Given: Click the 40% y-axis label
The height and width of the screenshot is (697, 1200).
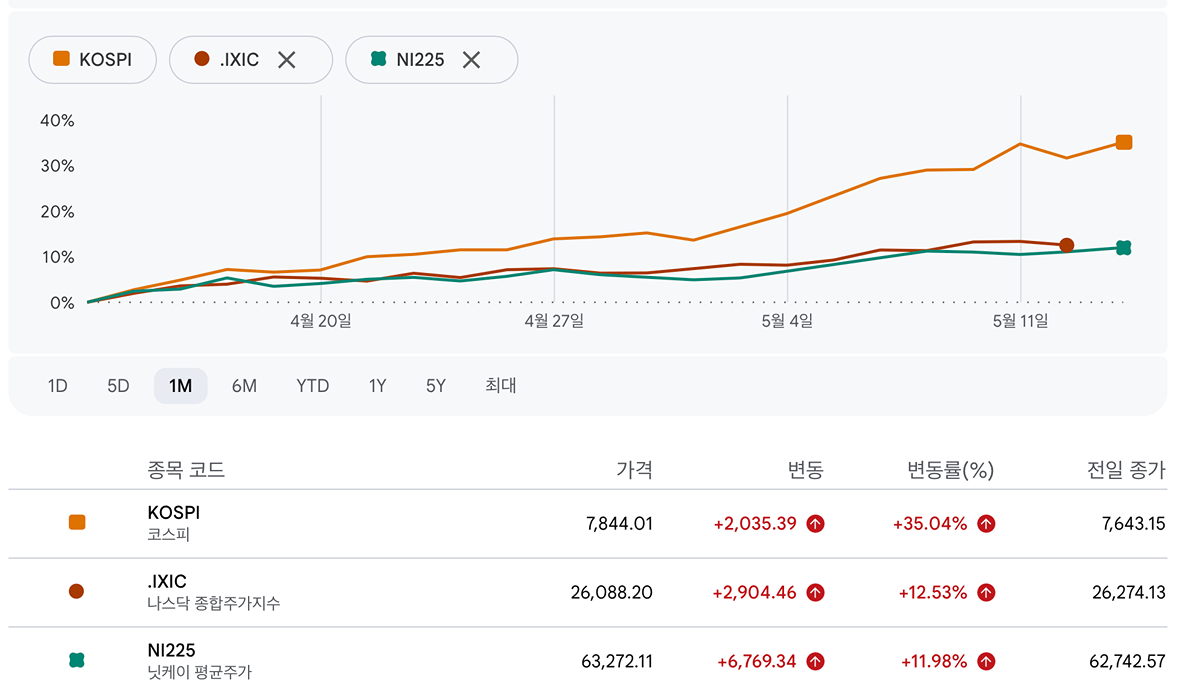Looking at the screenshot, I should point(57,121).
